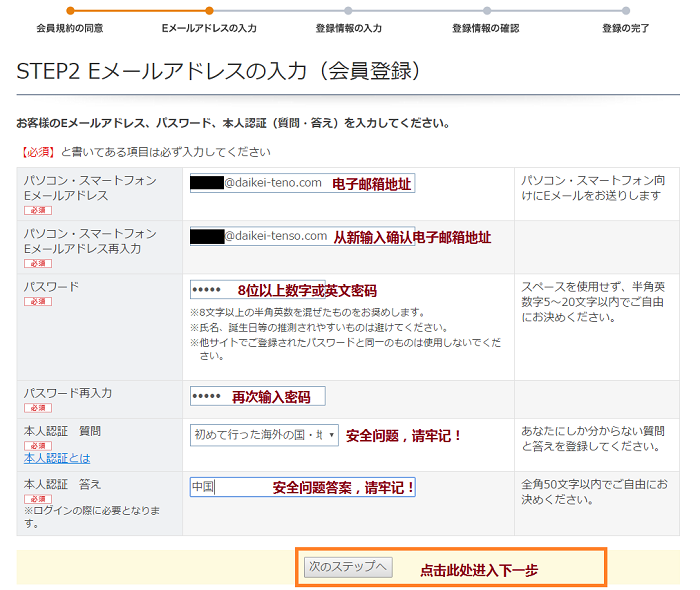Click the progress dot above 会員規約の同意

point(70,11)
